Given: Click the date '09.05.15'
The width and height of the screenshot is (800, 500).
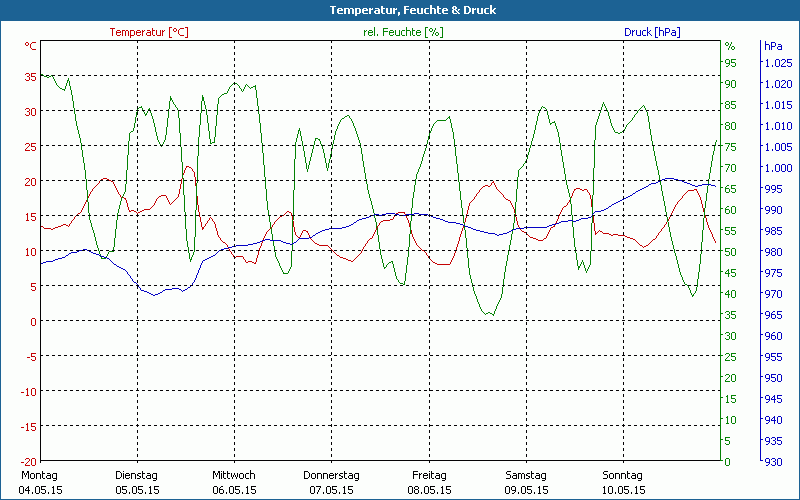Looking at the screenshot, I should coord(526,490).
